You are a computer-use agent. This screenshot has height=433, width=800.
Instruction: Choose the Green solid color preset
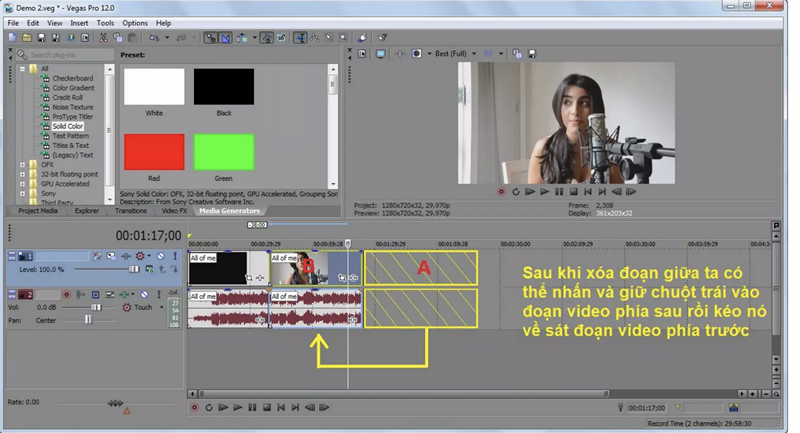pyautogui.click(x=223, y=152)
